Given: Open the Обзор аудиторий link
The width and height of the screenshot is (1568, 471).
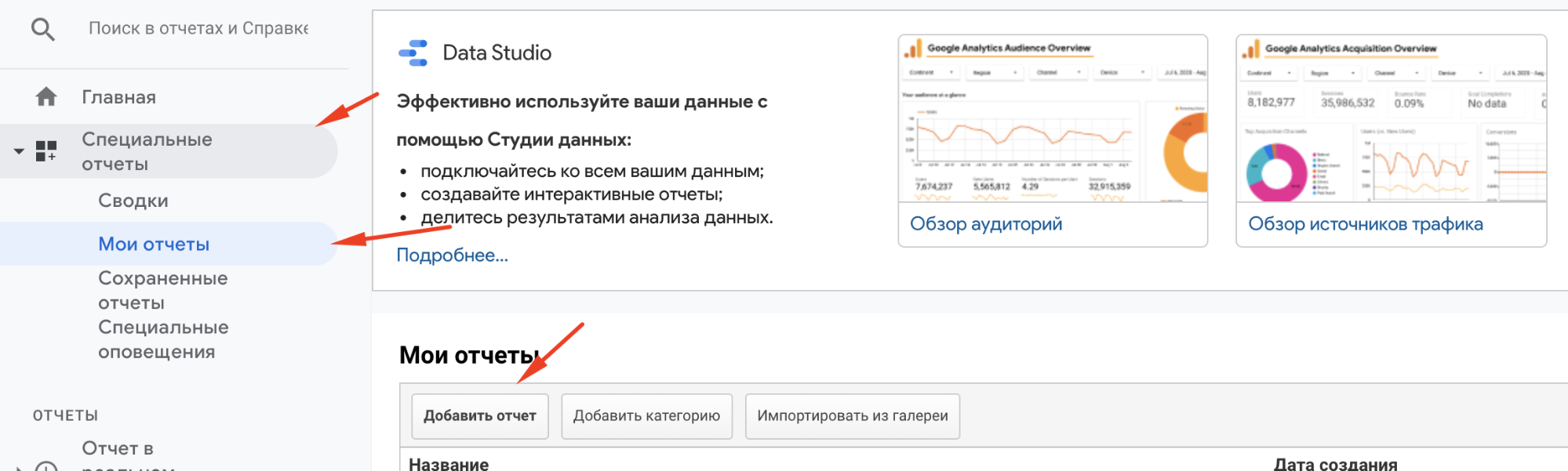Looking at the screenshot, I should 986,224.
